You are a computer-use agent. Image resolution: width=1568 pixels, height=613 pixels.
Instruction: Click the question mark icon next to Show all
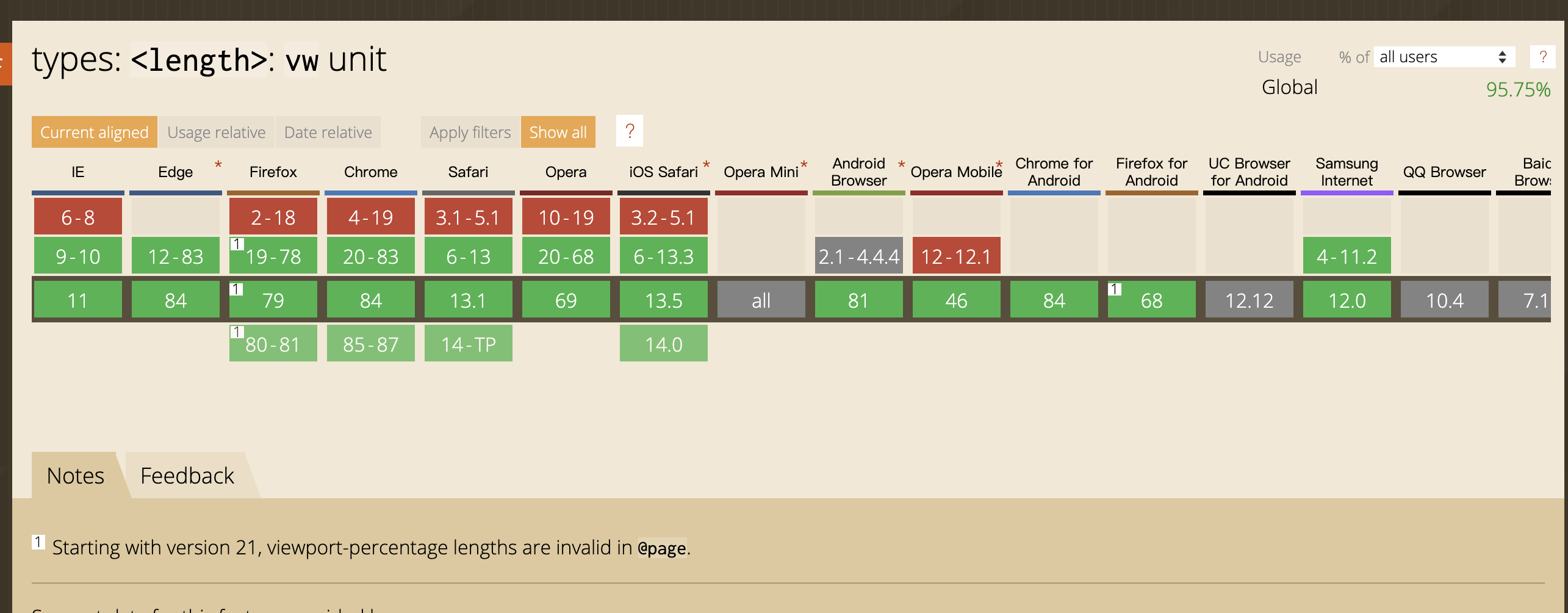(x=630, y=131)
